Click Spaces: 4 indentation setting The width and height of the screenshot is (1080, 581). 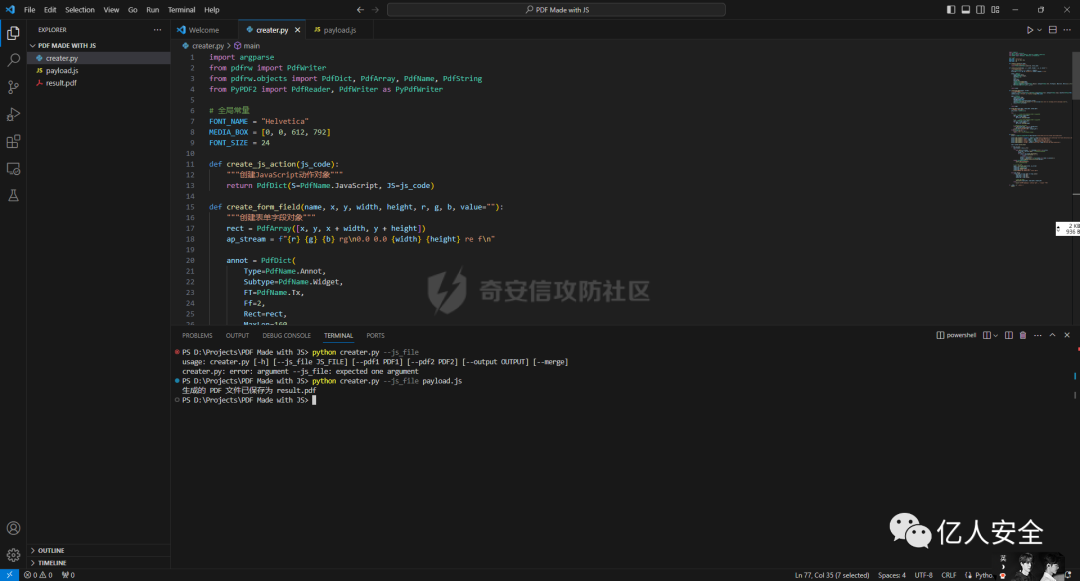point(892,575)
